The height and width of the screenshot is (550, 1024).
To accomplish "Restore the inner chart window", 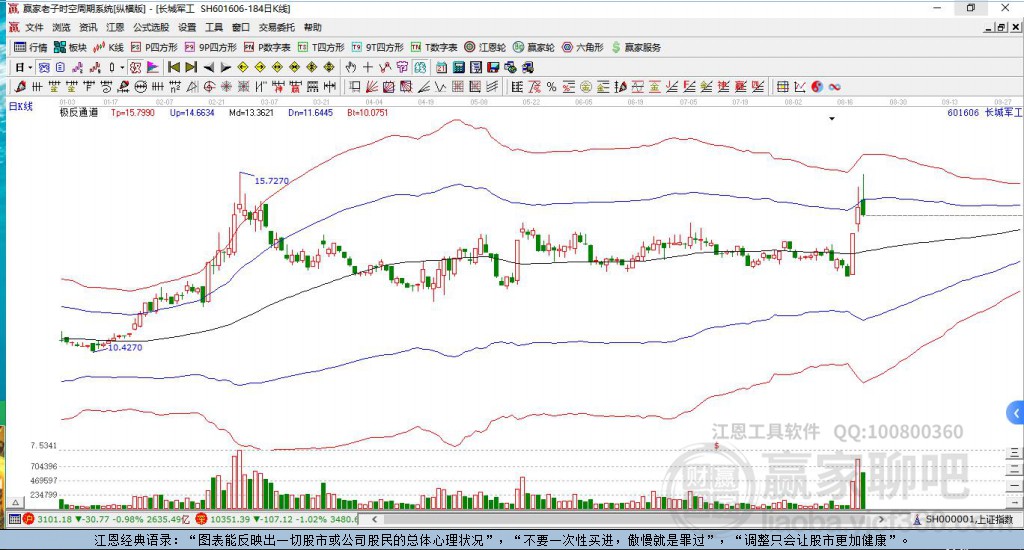I will click(x=1001, y=27).
